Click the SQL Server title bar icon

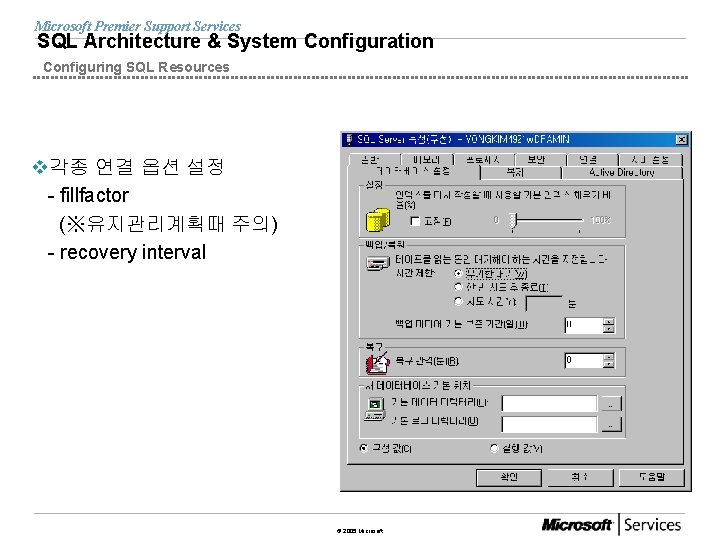pos(349,140)
